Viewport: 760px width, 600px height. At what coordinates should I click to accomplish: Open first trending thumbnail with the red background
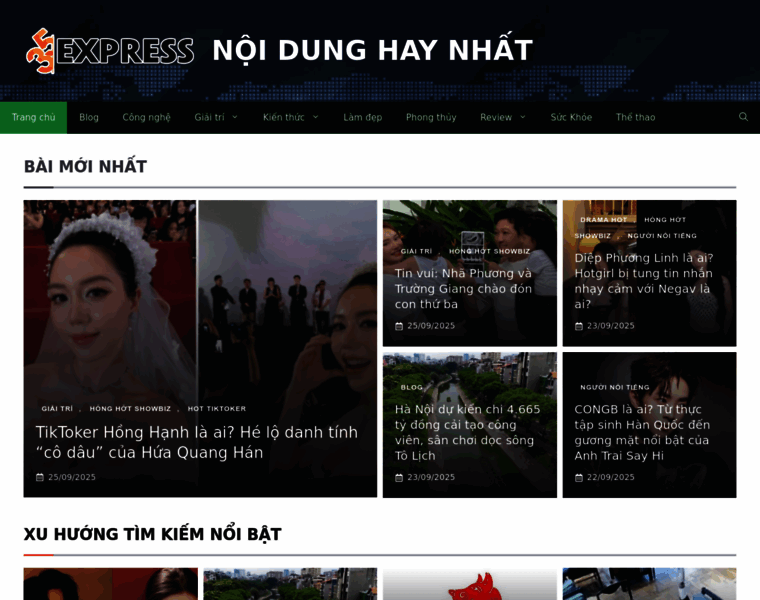pyautogui.click(x=111, y=584)
